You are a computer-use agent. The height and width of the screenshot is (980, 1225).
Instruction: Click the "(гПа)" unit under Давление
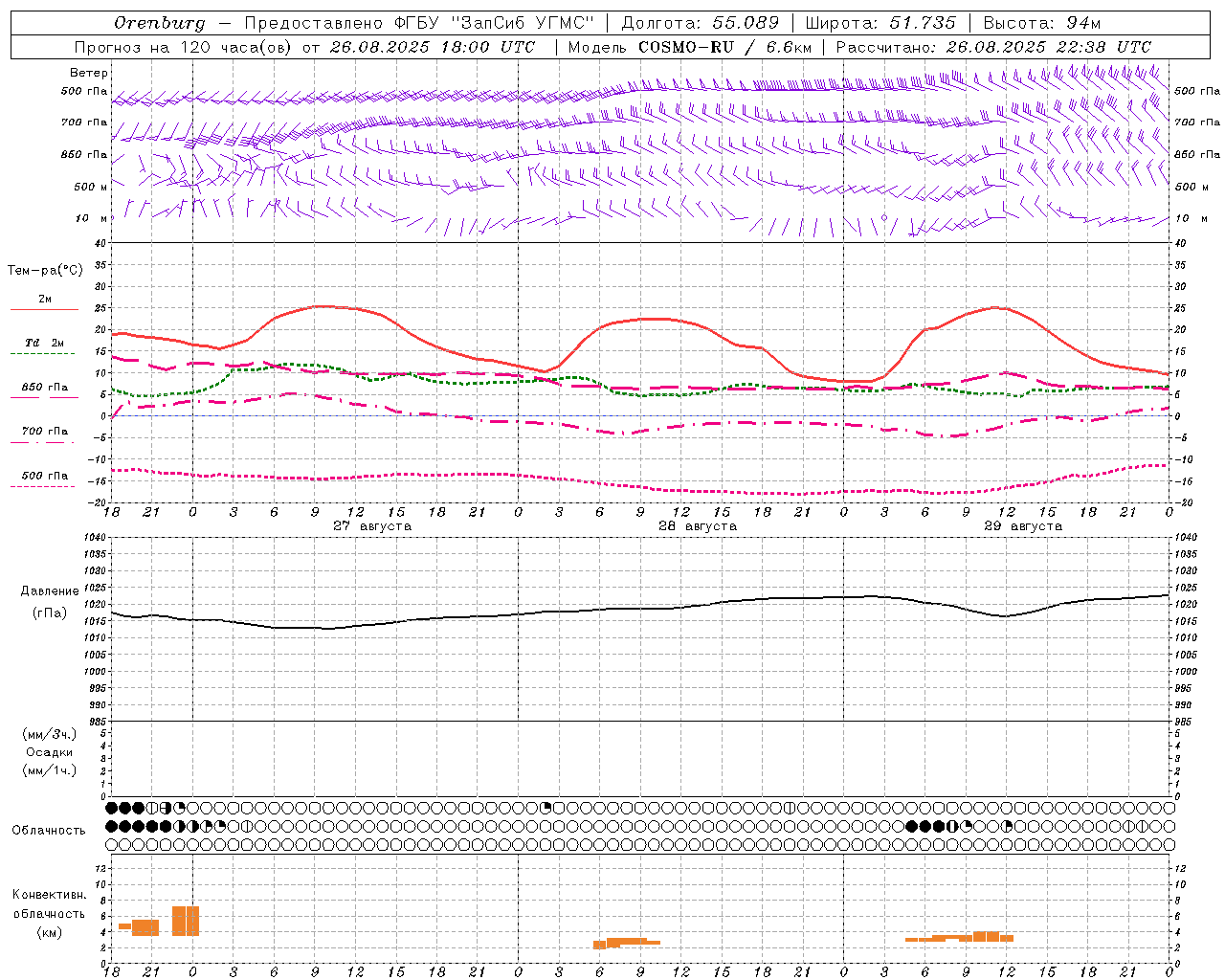50,613
